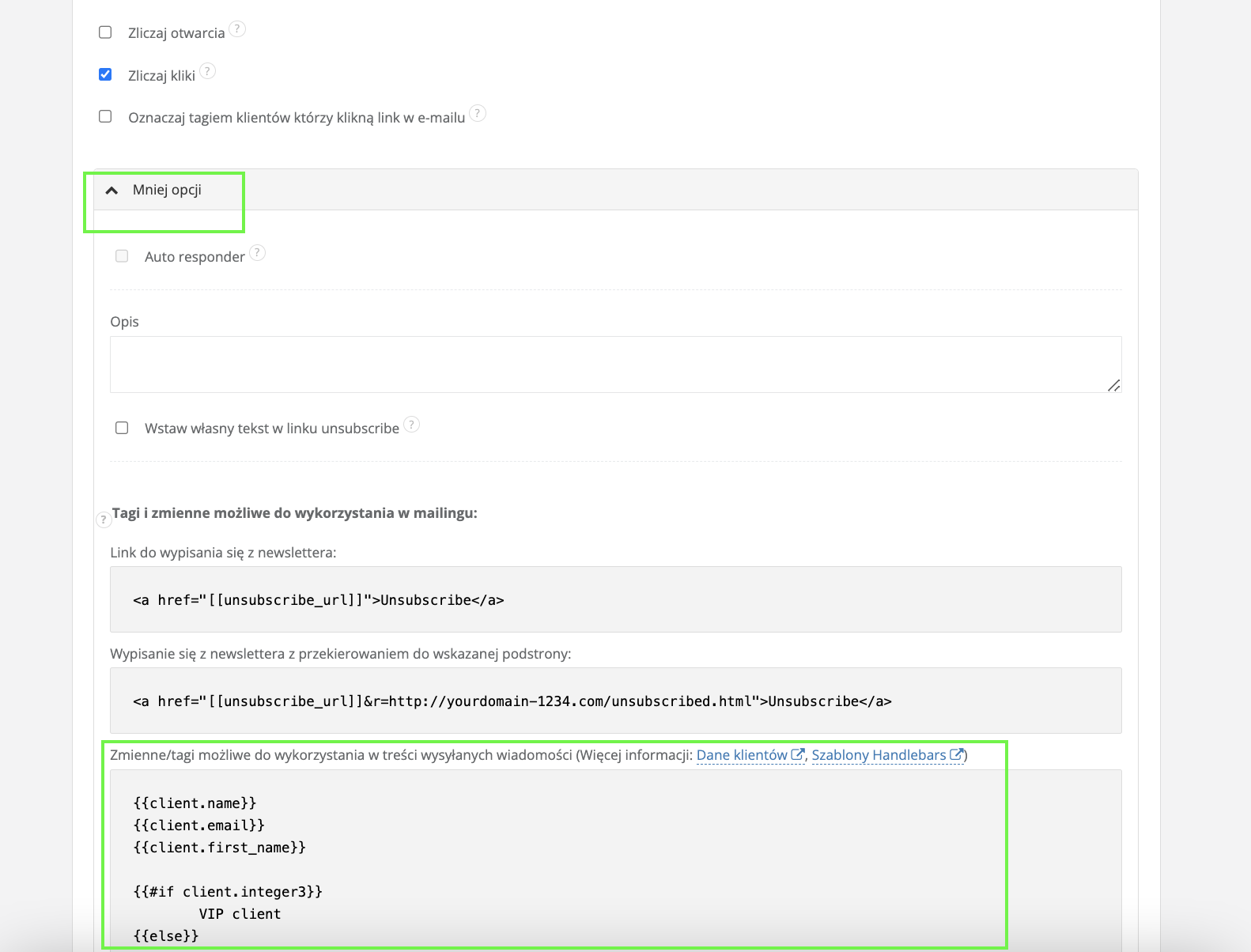Click the external-link icon after Szablony Handlebars
Viewport: 1251px width, 952px height.
click(x=956, y=754)
